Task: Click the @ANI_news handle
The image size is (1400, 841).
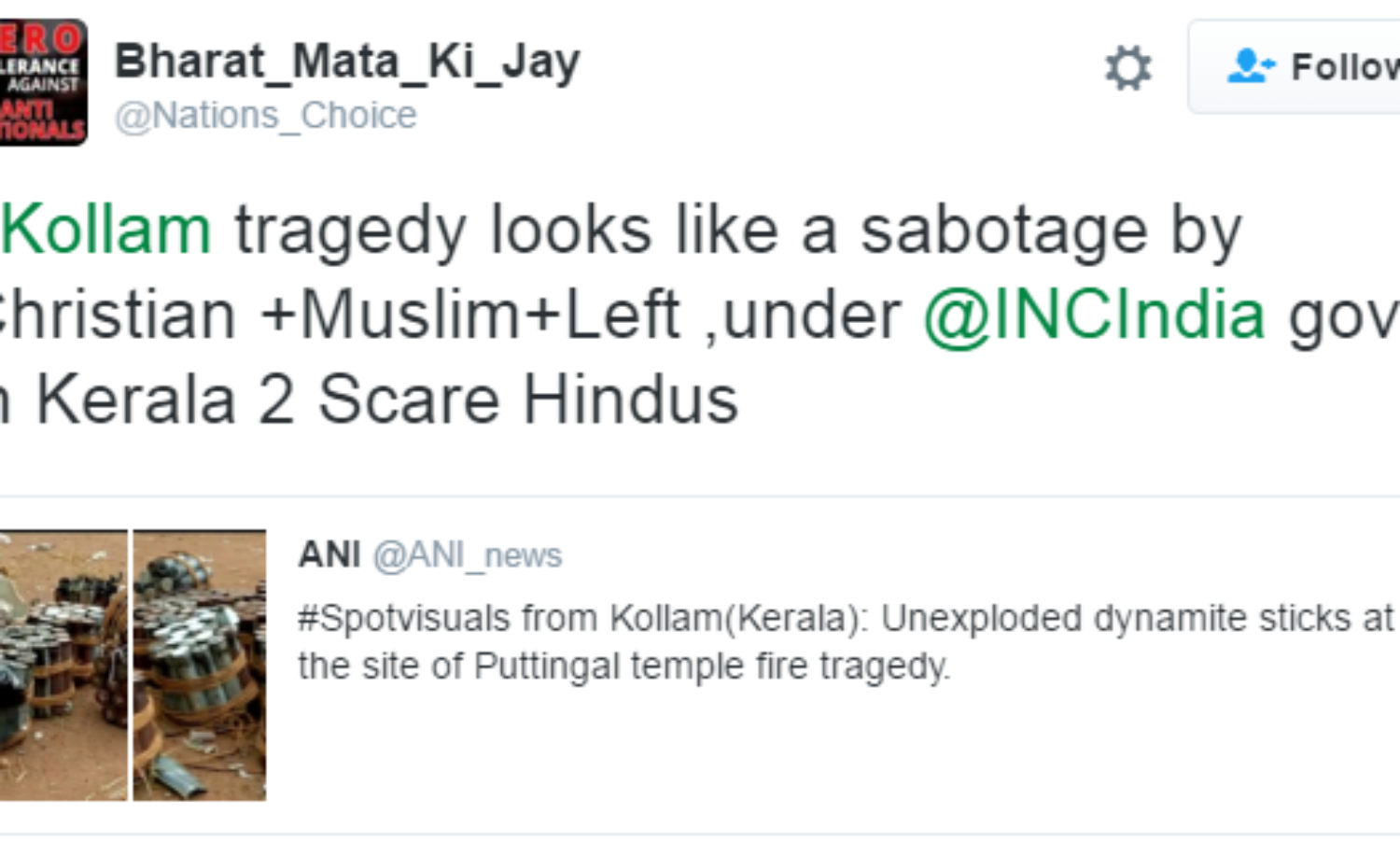Action: 468,555
